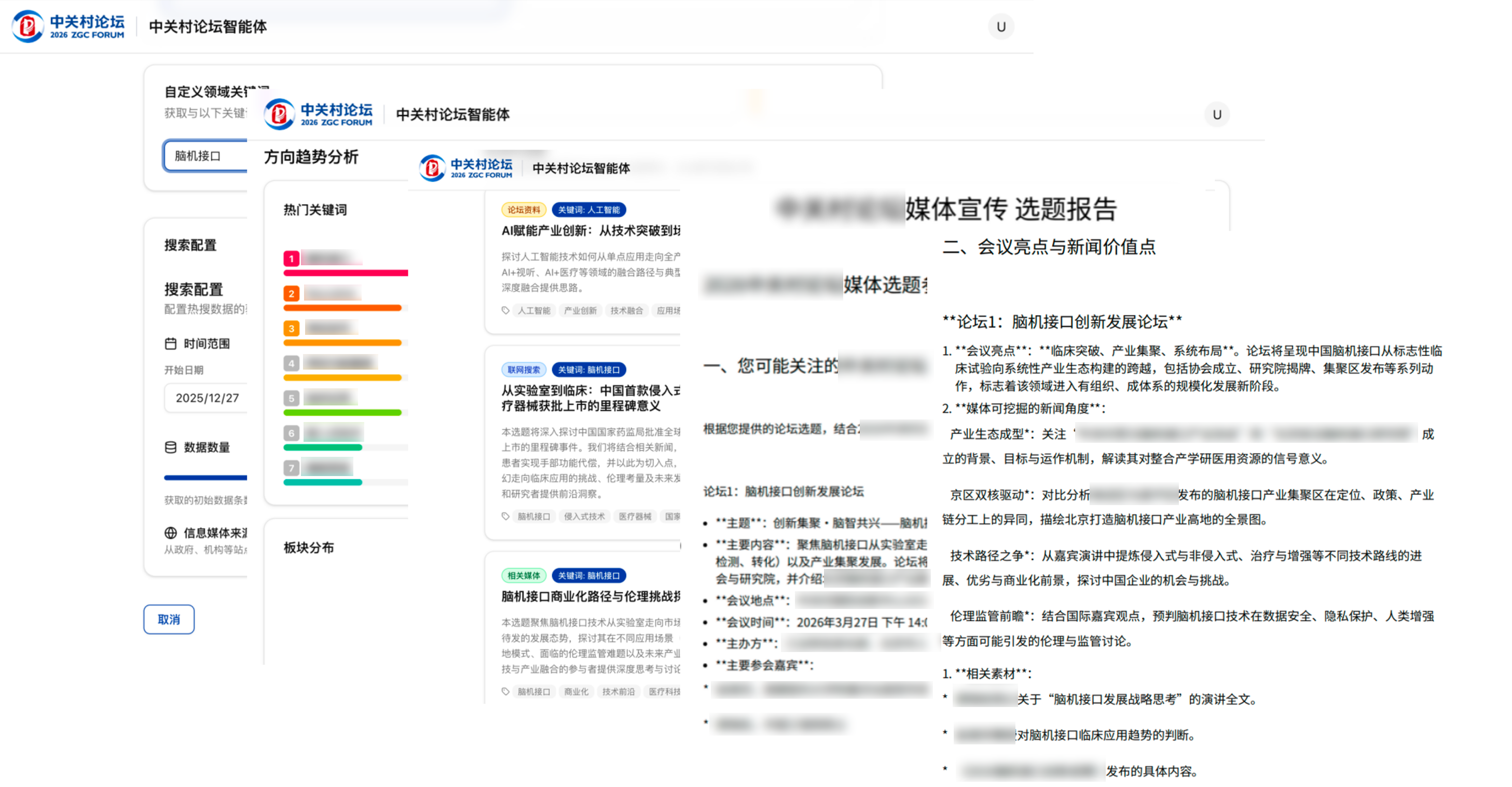
Task: Open the "U" user avatar menu
Action: point(1001,26)
